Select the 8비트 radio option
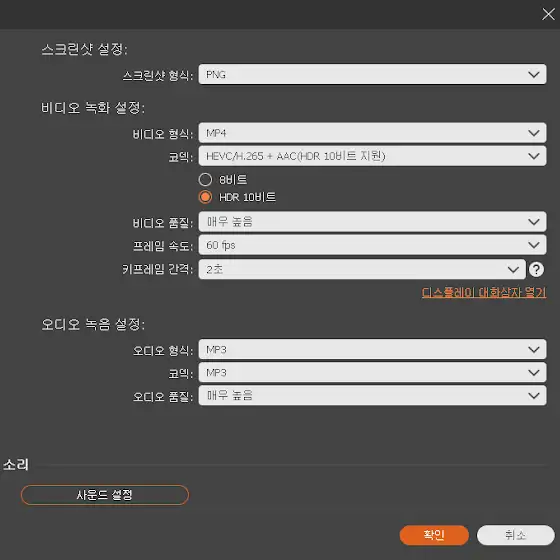This screenshot has height=560, width=560. 205,180
